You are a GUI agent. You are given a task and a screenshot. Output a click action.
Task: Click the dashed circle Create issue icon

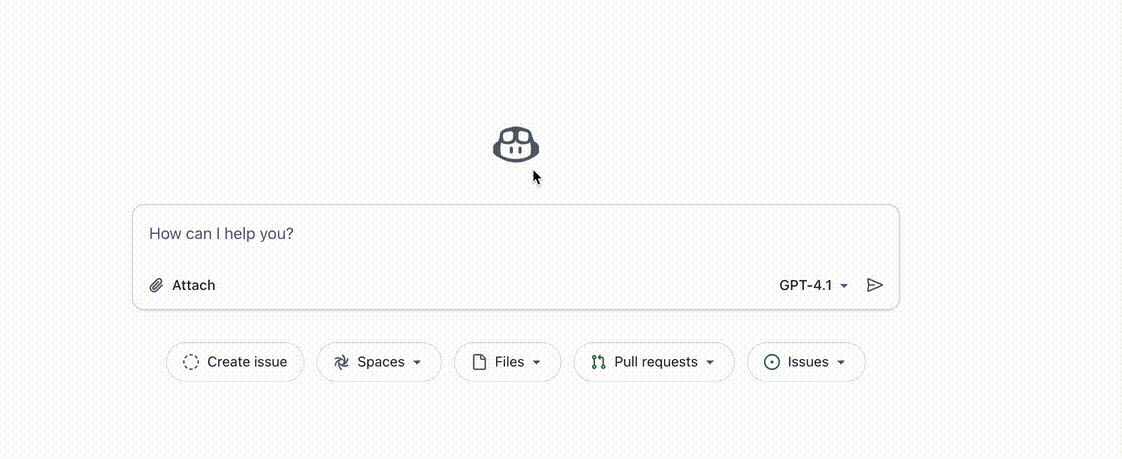pyautogui.click(x=191, y=362)
